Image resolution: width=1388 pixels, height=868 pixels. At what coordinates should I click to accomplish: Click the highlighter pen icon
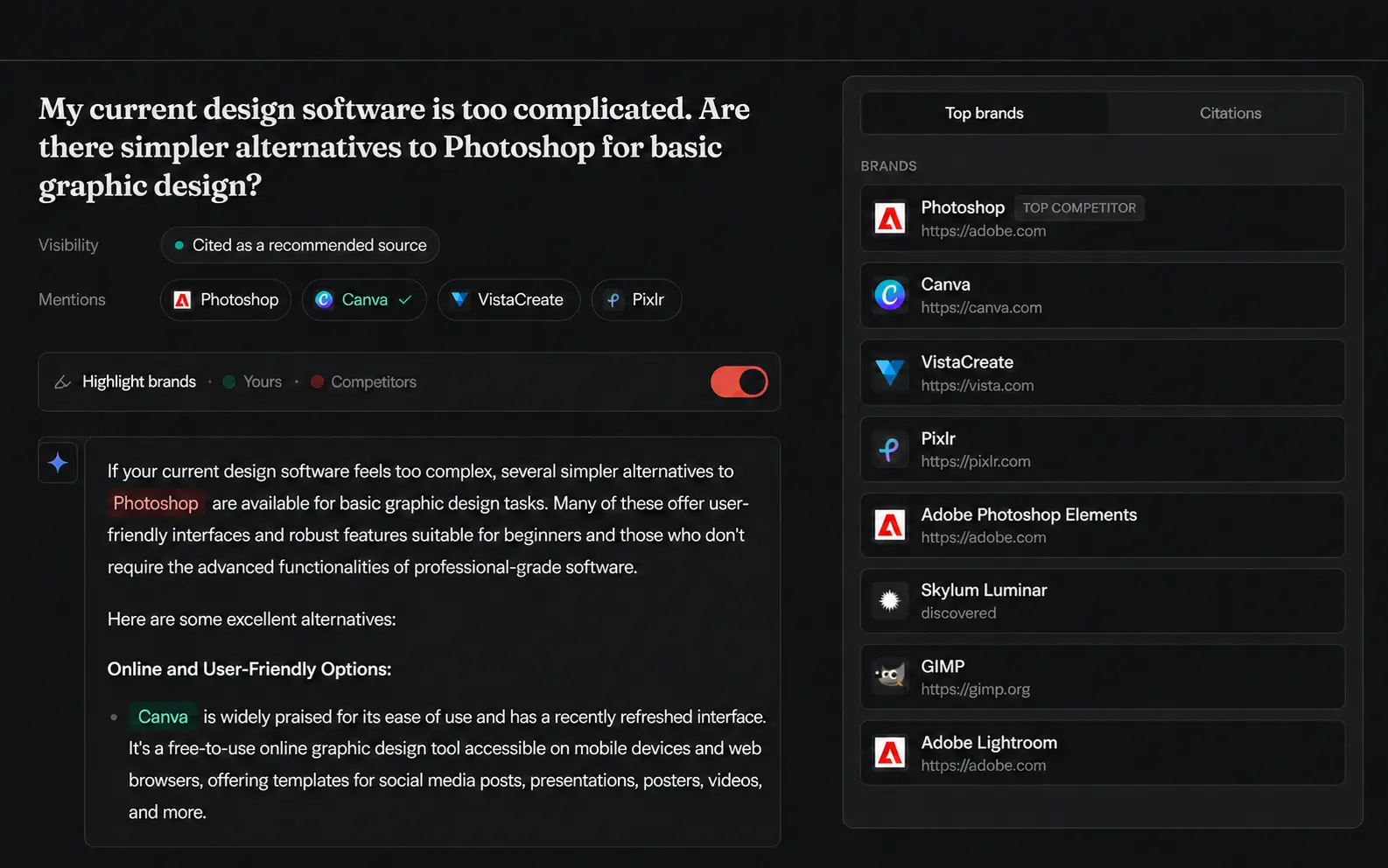63,381
